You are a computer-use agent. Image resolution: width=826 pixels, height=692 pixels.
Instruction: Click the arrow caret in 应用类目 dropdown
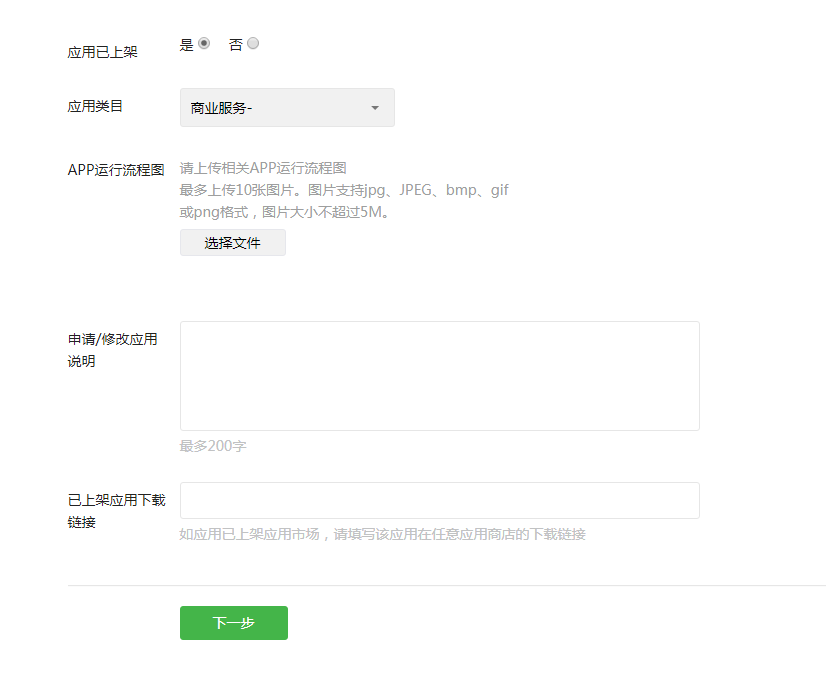pos(375,108)
